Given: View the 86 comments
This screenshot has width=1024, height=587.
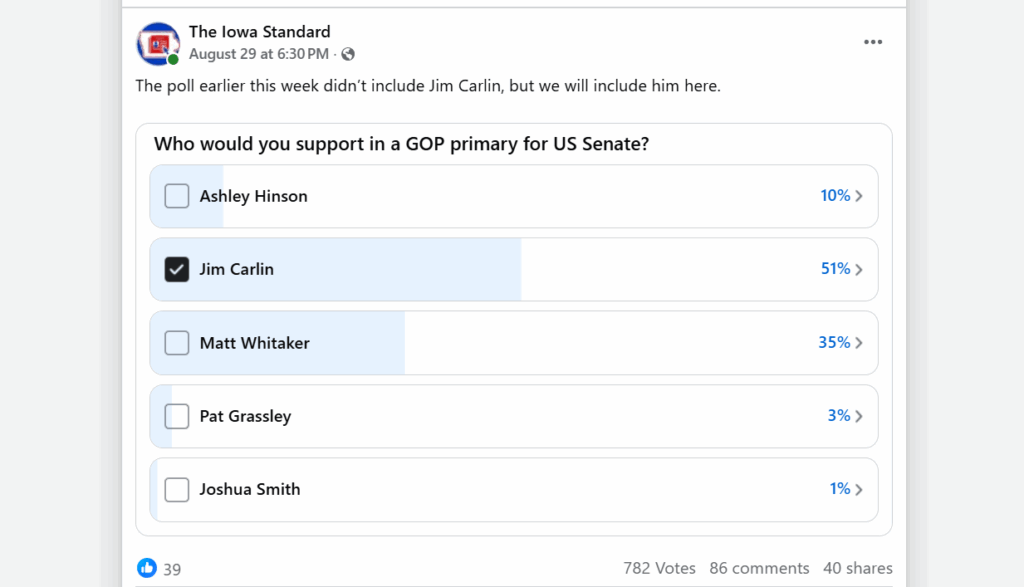Looking at the screenshot, I should (x=759, y=568).
